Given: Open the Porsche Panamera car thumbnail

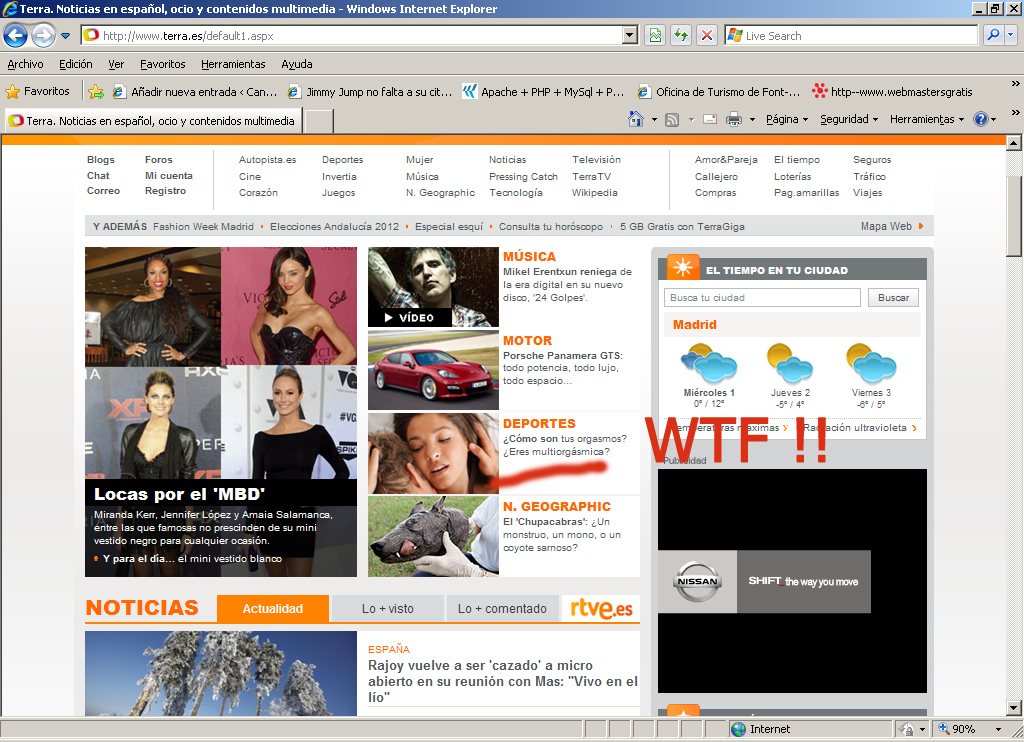Looking at the screenshot, I should (x=433, y=370).
